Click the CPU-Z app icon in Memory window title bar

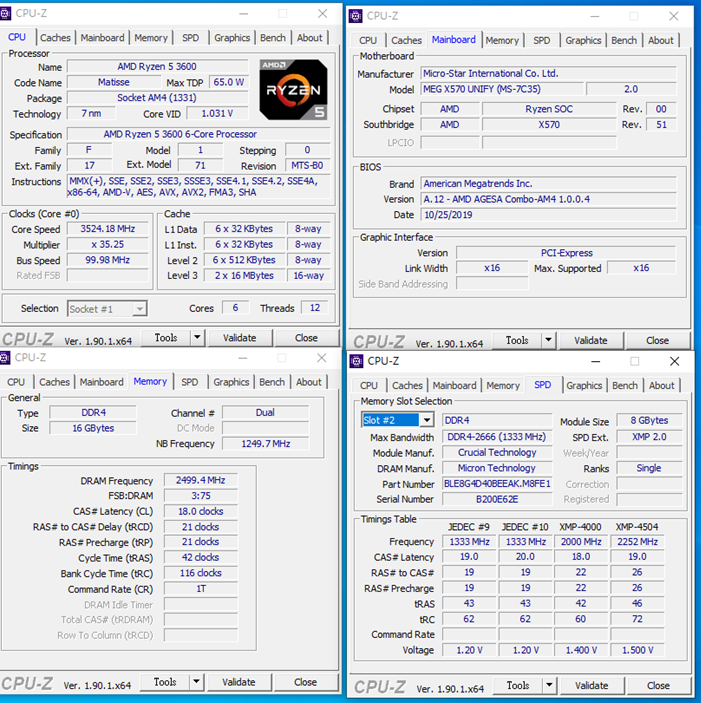click(x=4, y=358)
